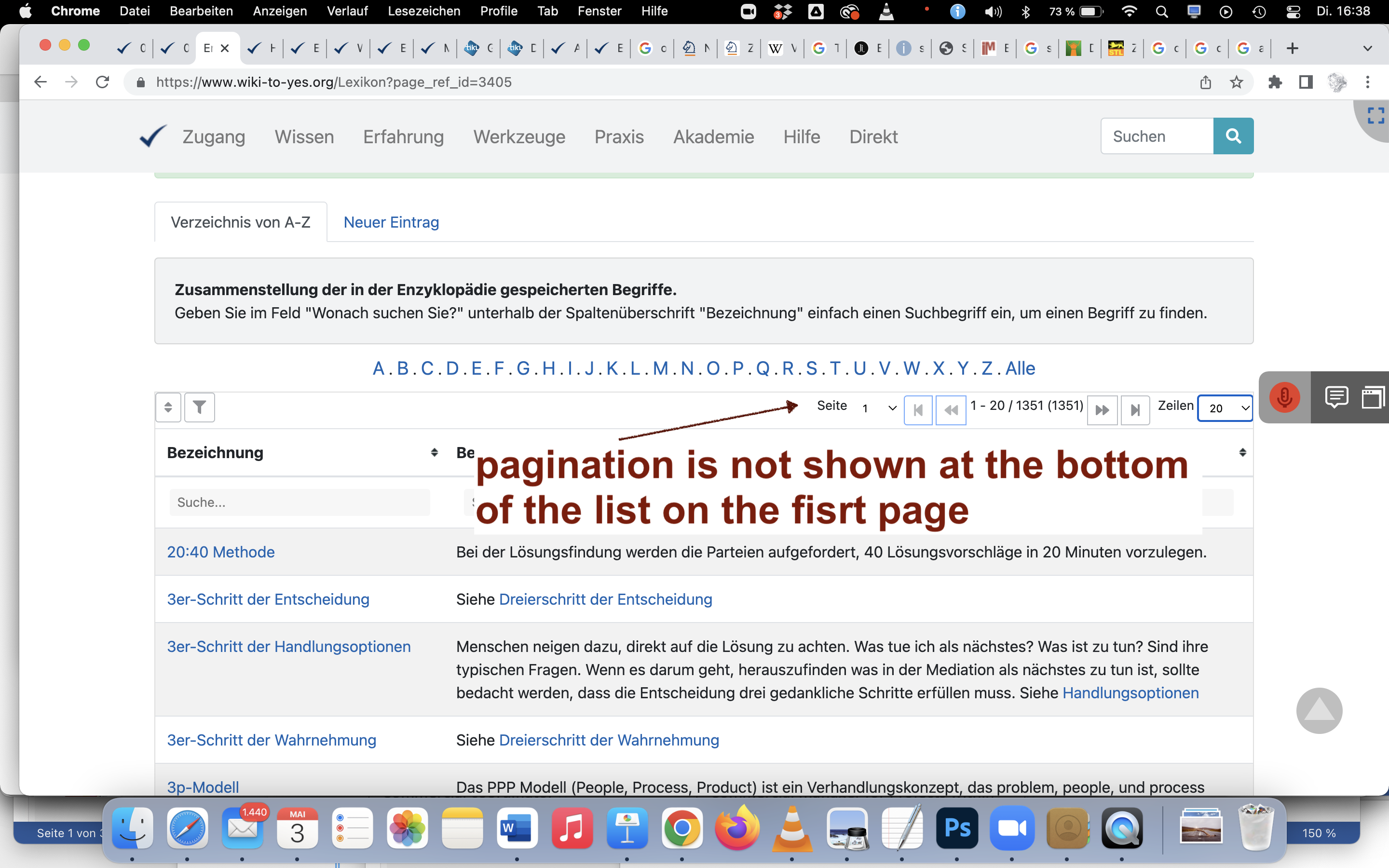Image resolution: width=1389 pixels, height=868 pixels.
Task: Open the Lesezeichen menu in menu bar
Action: (423, 11)
